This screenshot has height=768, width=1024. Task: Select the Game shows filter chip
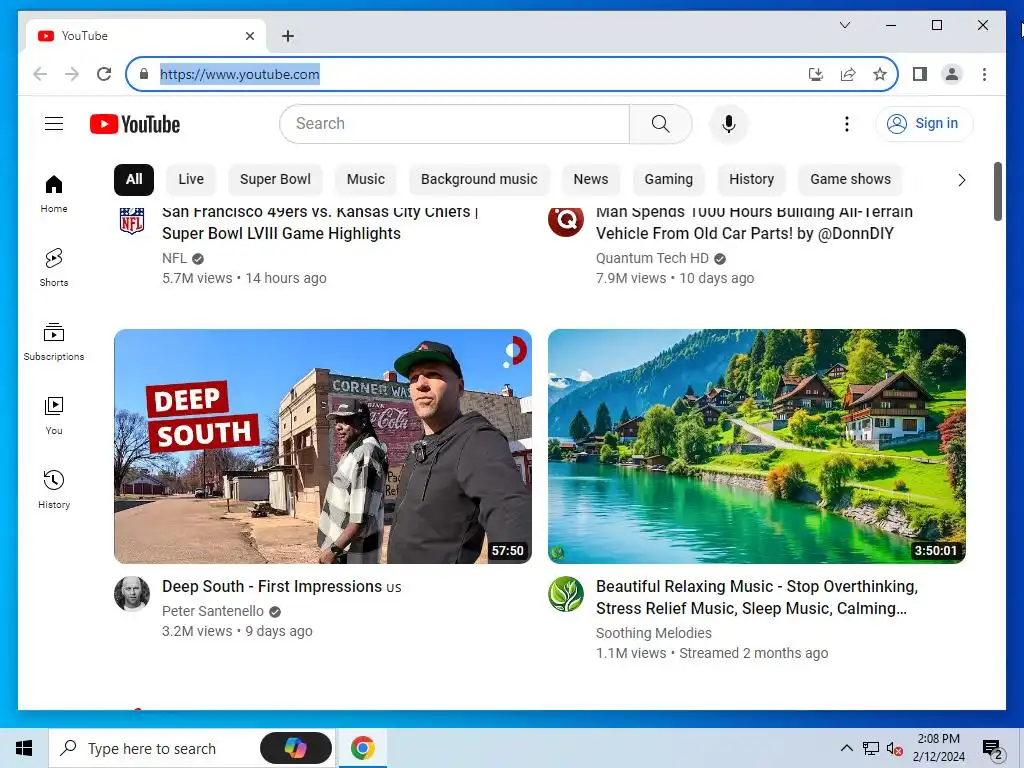coord(850,180)
